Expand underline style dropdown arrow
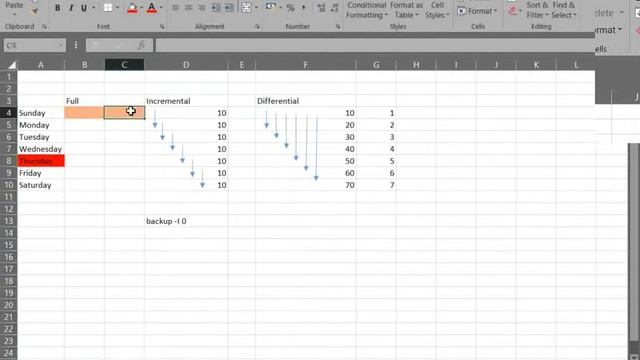 [93, 8]
